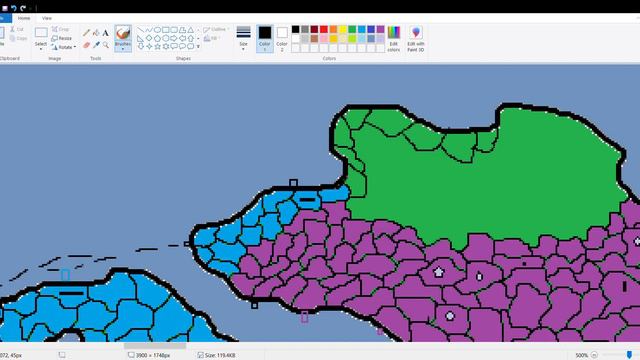Screen dimensions: 640x360
Task: Choose the Down arrow shape
Action: pyautogui.click(x=140, y=47)
